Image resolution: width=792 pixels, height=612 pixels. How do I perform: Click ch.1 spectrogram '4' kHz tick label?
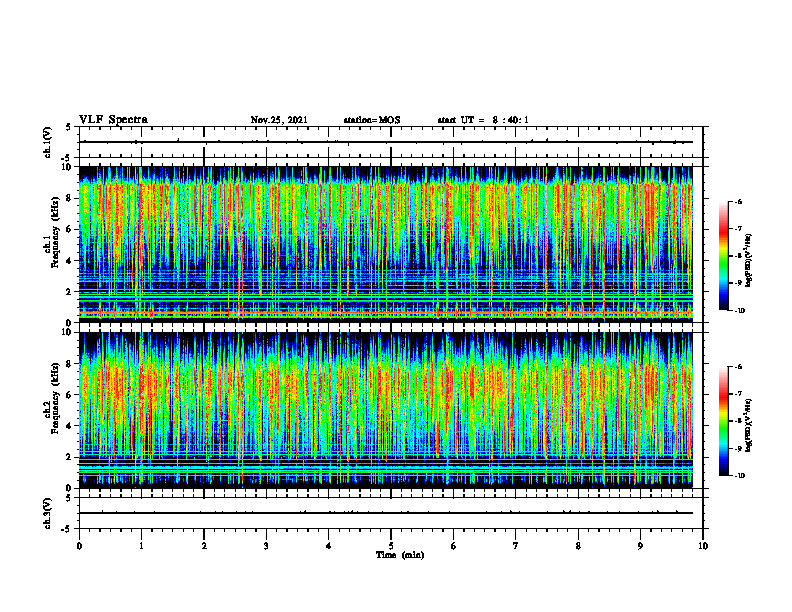[x=70, y=261]
